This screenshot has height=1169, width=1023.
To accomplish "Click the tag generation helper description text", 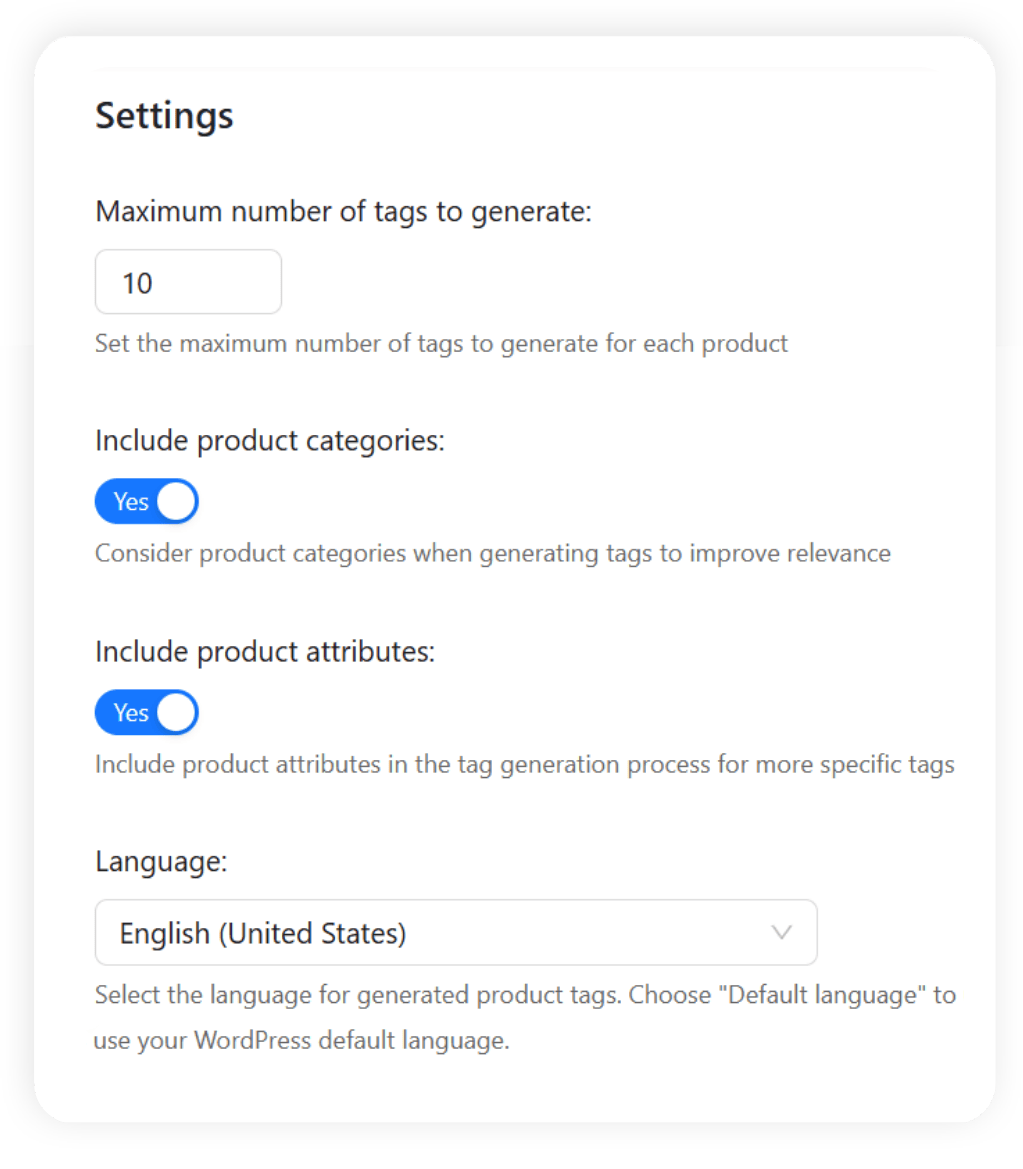I will (439, 343).
